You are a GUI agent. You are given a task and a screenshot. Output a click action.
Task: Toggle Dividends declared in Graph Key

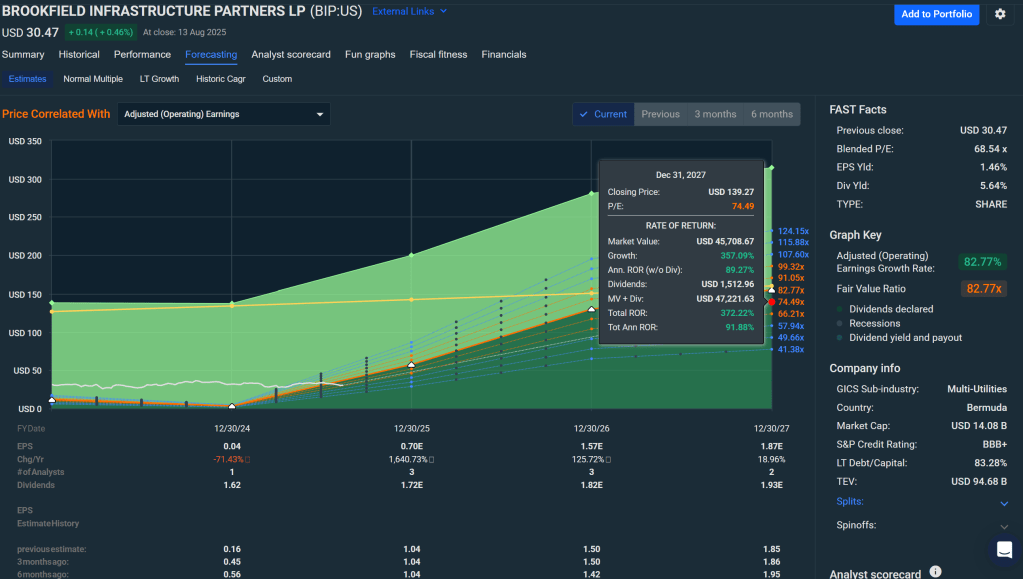tap(891, 309)
